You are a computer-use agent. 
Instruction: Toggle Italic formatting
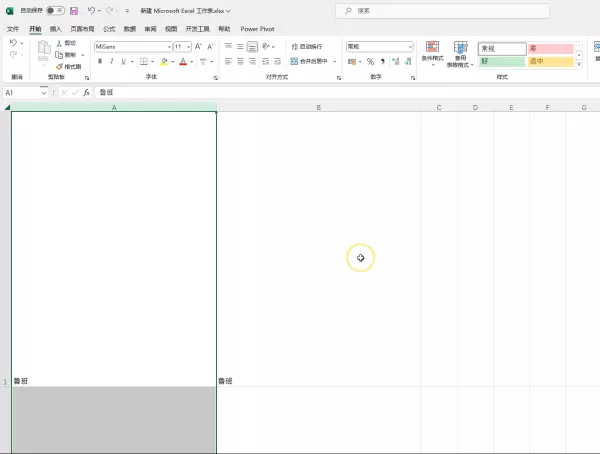112,61
